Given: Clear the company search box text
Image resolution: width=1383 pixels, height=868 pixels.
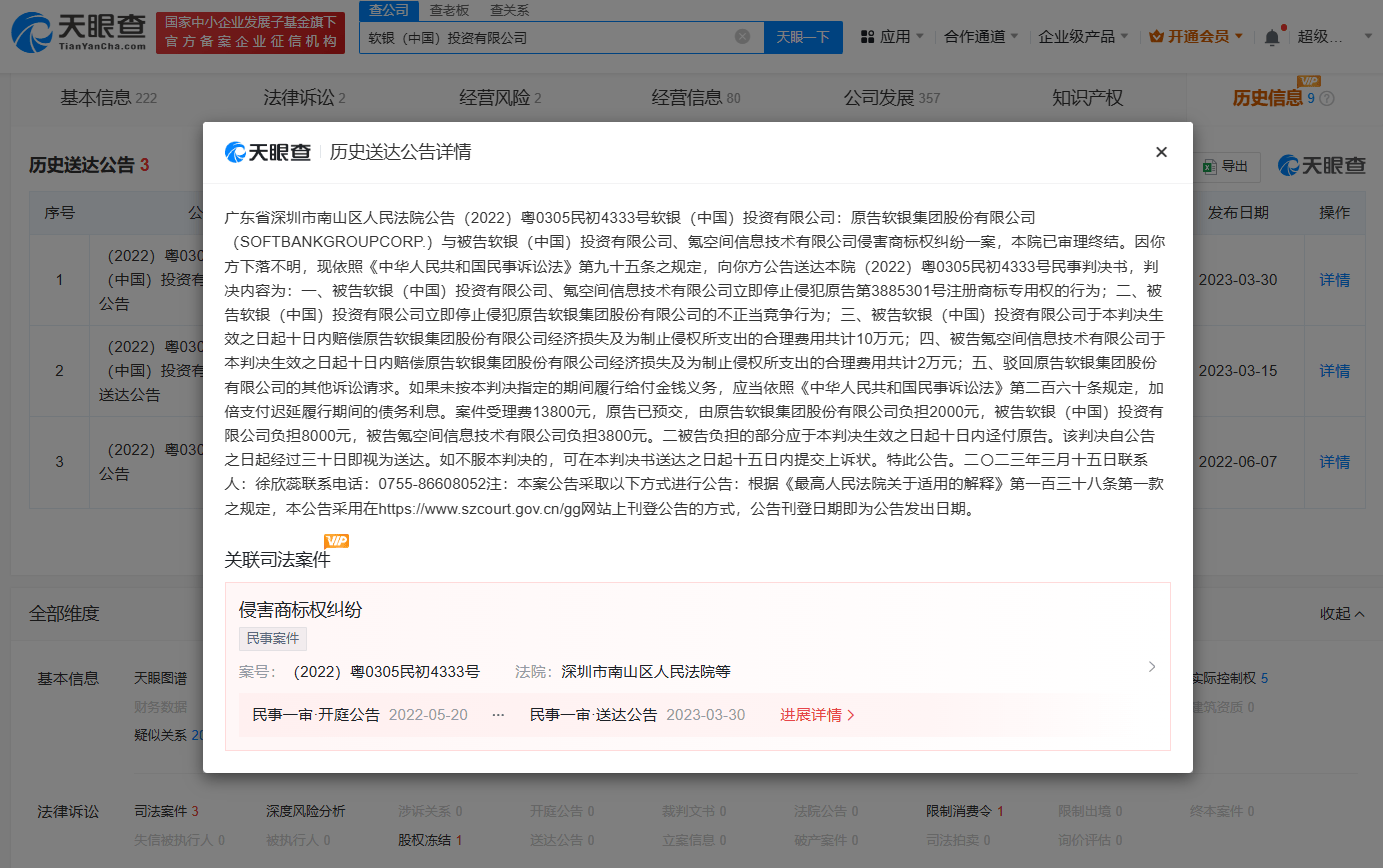Looking at the screenshot, I should (x=742, y=37).
